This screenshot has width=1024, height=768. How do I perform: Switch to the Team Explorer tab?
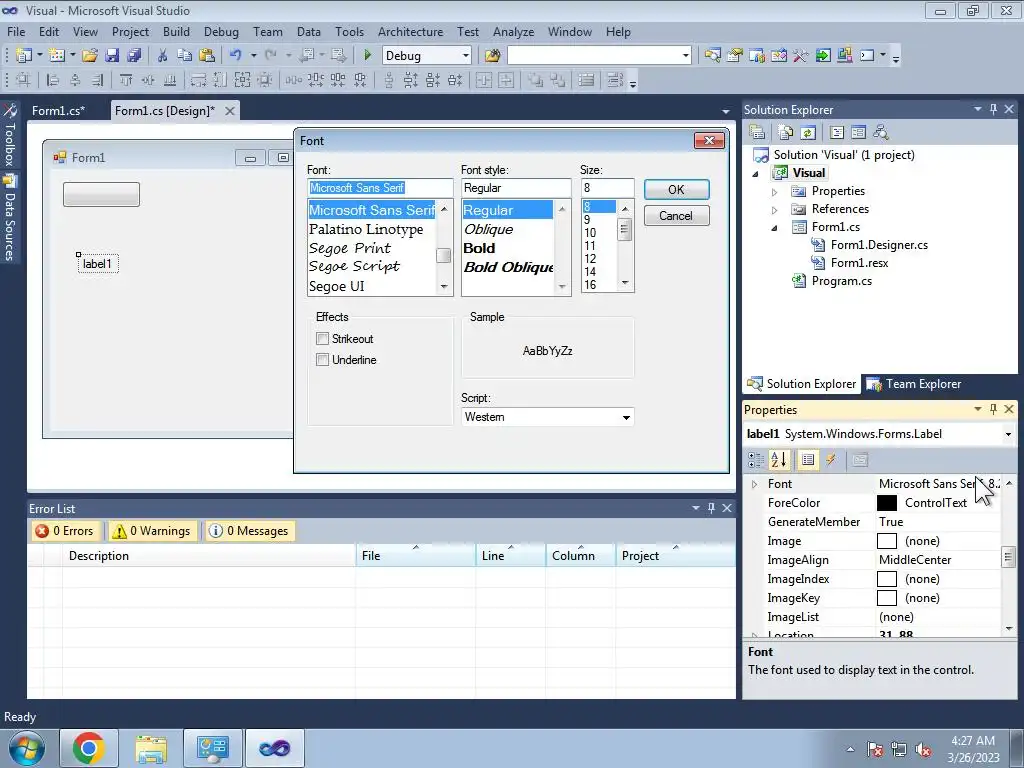tap(914, 384)
